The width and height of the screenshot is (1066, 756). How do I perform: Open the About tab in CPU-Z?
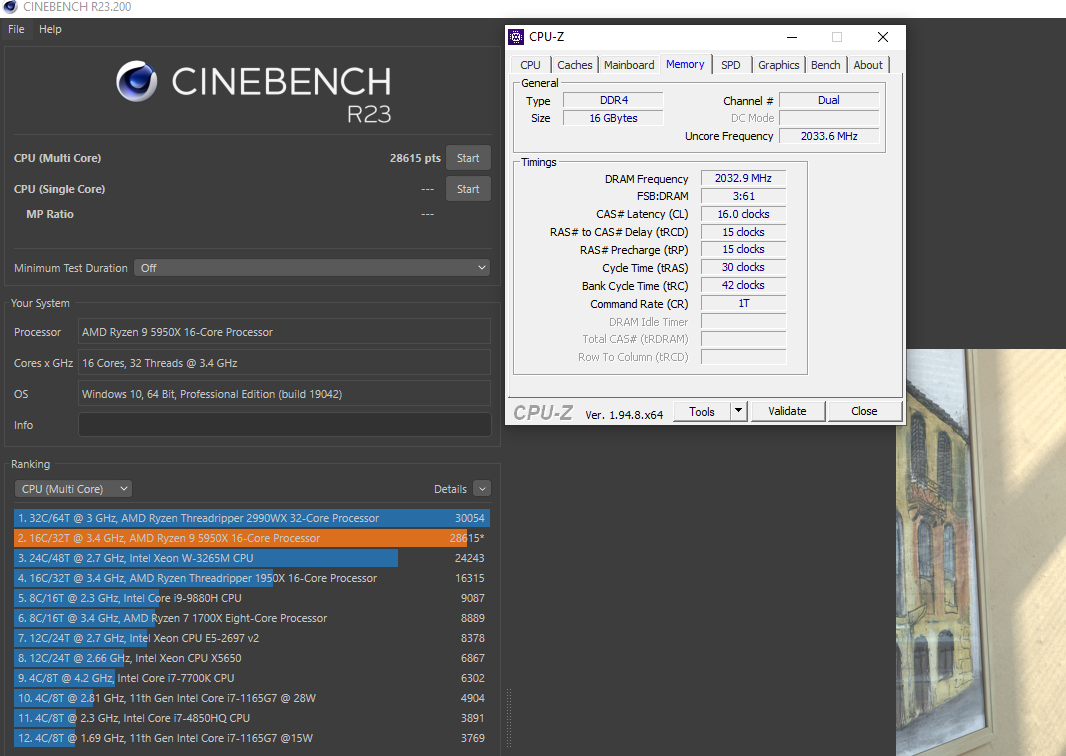[x=868, y=65]
